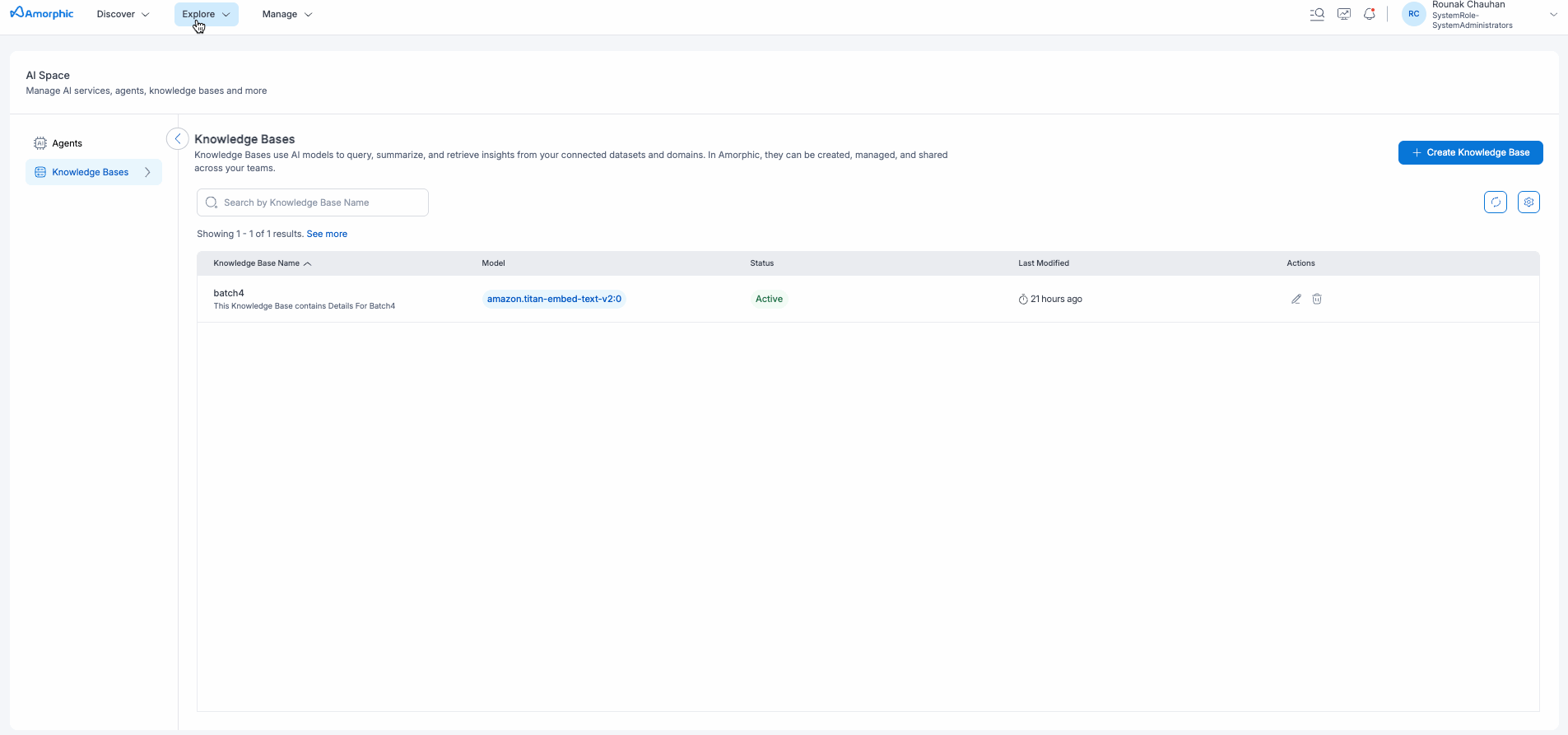Open table settings gear icon

click(1528, 202)
